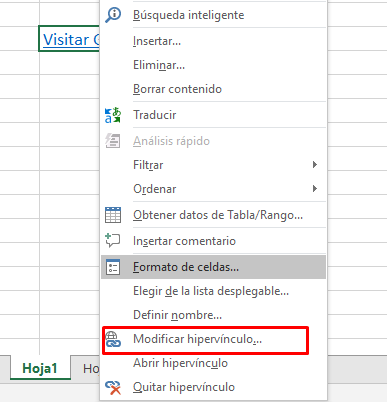Click the Modificar hipervínculo globe link icon
The image size is (387, 402).
click(x=113, y=339)
